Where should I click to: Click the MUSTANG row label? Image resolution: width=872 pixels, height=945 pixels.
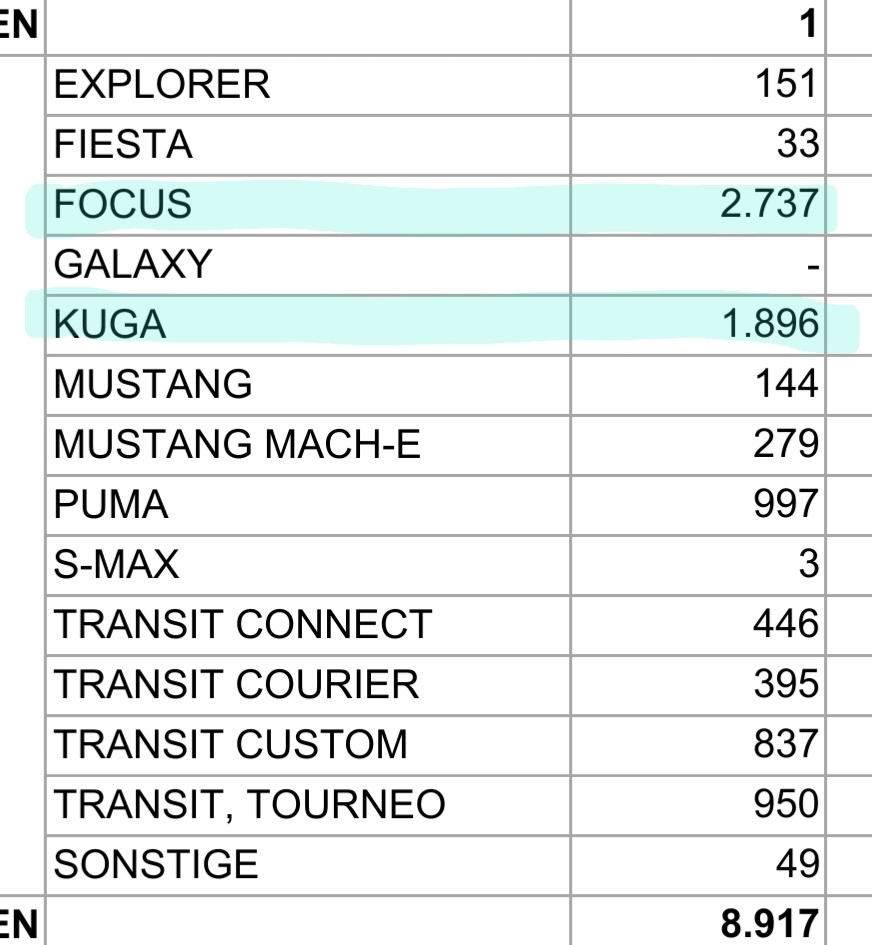coord(152,384)
